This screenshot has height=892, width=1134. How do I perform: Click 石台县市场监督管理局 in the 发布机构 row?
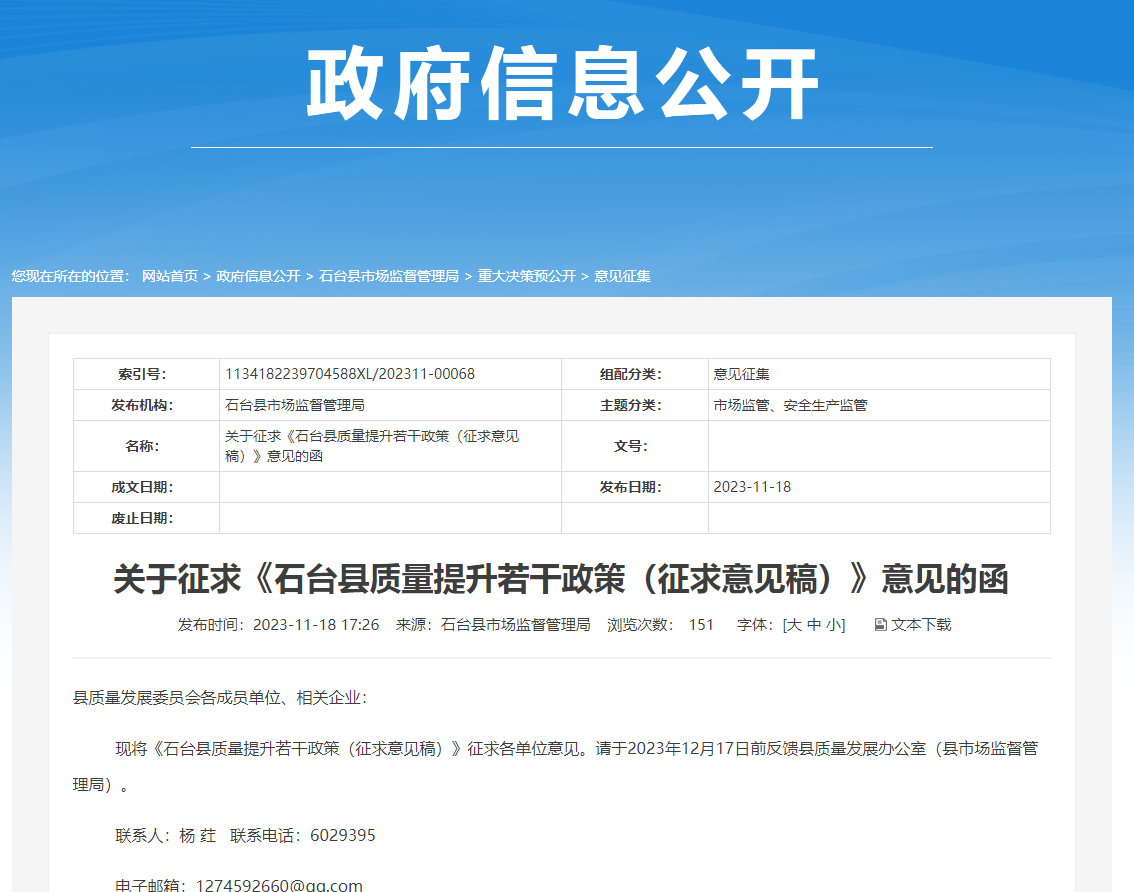point(295,405)
